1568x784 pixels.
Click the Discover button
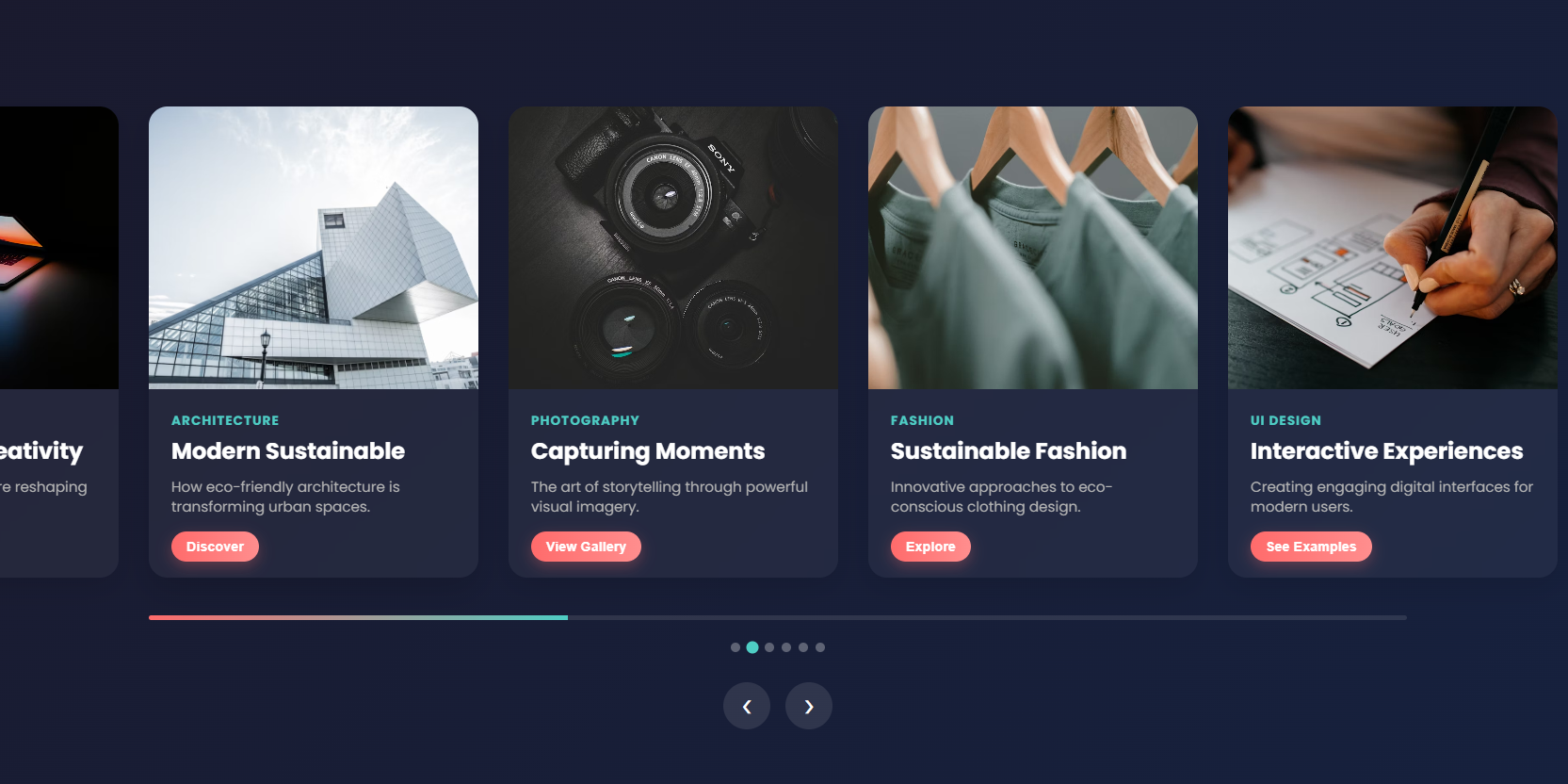tap(215, 547)
